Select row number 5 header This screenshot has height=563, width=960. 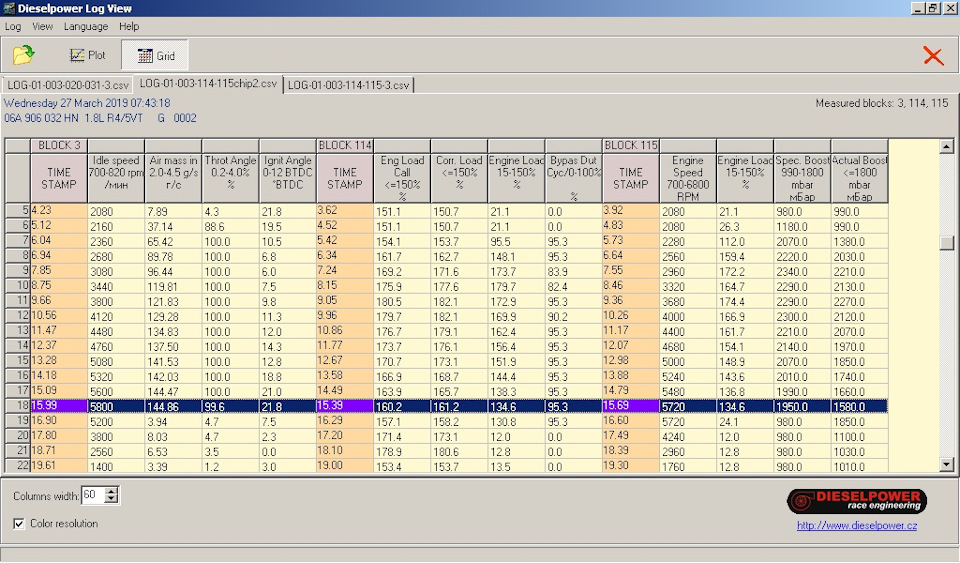(x=18, y=211)
